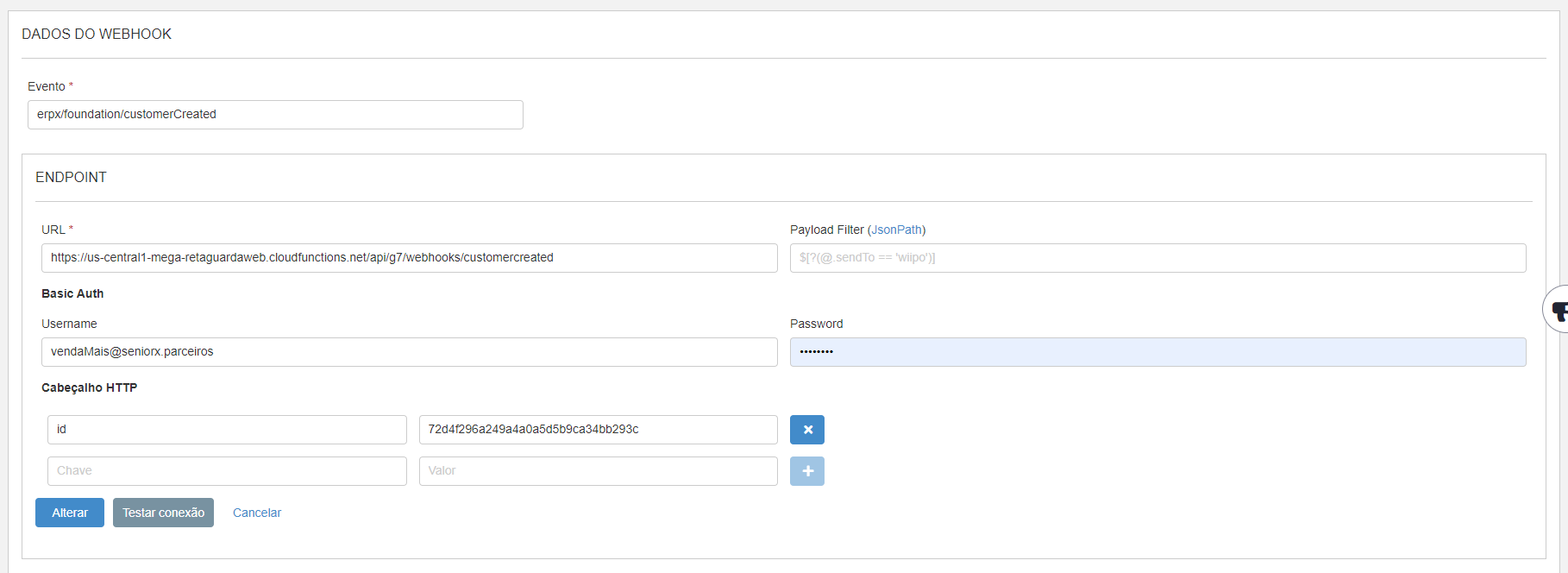Click the 'Cabeçalho HTTP' section heading
Screen dimensions: 1568x573
[x=89, y=387]
